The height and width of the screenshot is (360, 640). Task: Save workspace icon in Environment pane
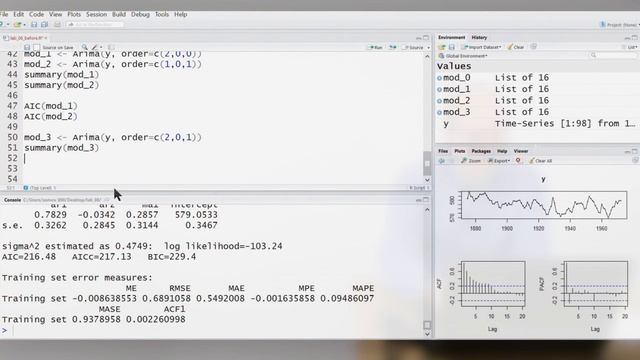coord(451,47)
